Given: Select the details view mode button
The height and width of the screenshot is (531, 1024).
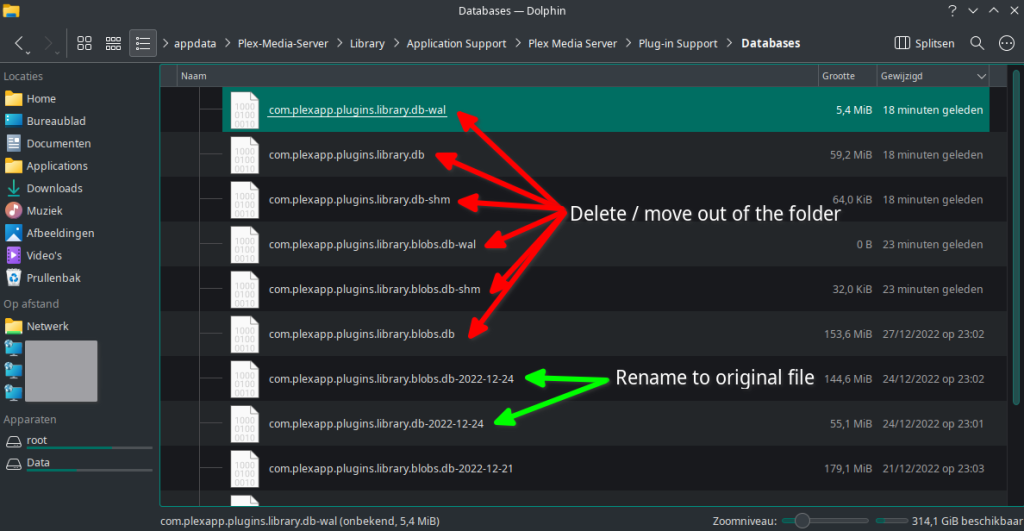Looking at the screenshot, I should point(143,44).
